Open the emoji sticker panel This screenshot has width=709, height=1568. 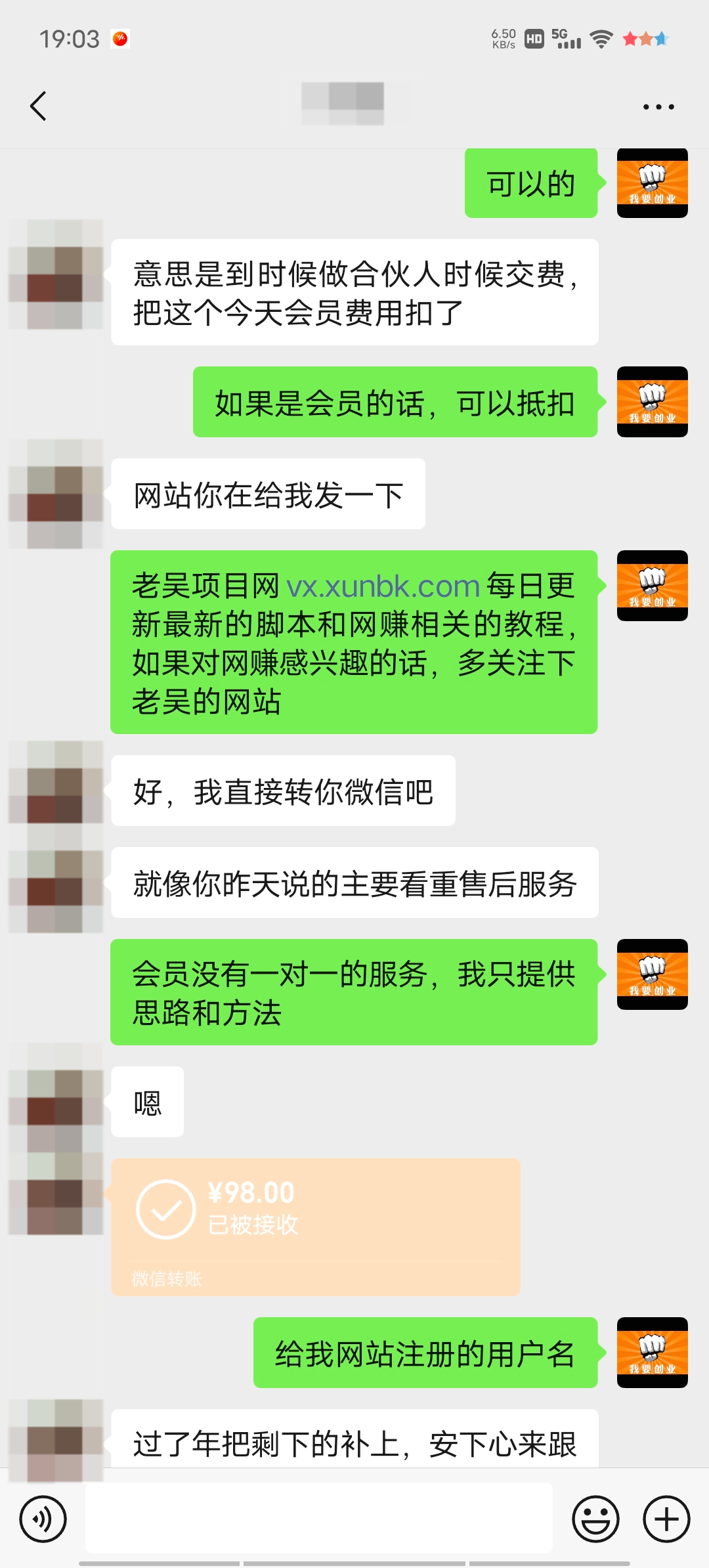(x=595, y=1519)
